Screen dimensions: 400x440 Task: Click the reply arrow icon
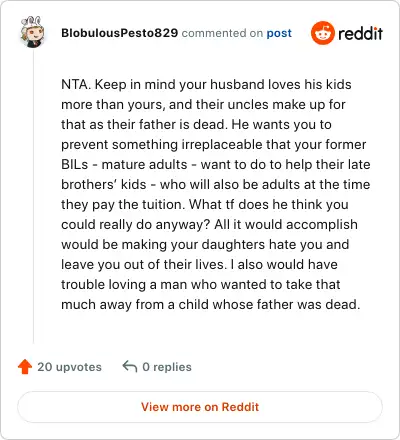[x=130, y=366]
